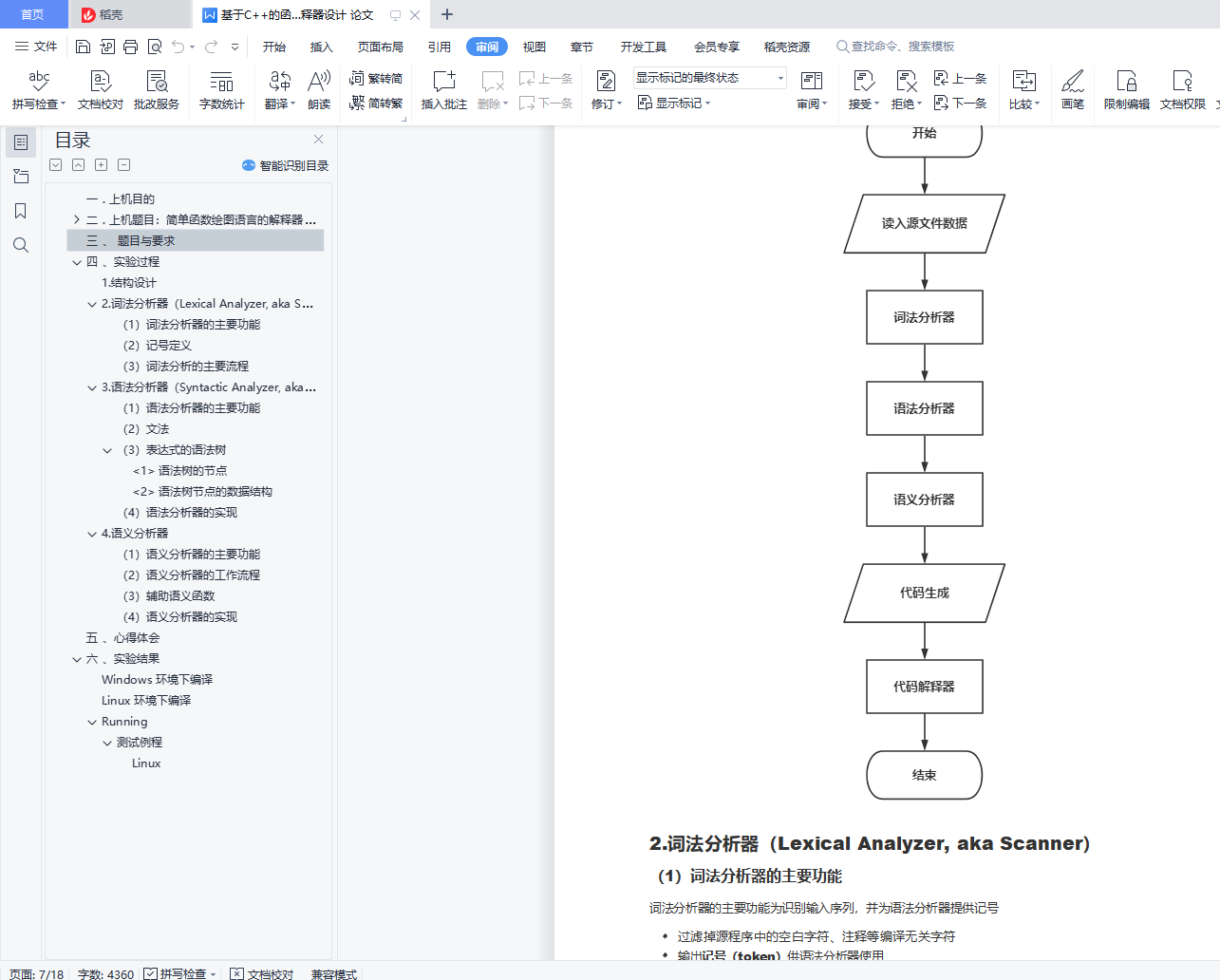
Task: Open the search panel in sidebar
Action: (21, 245)
